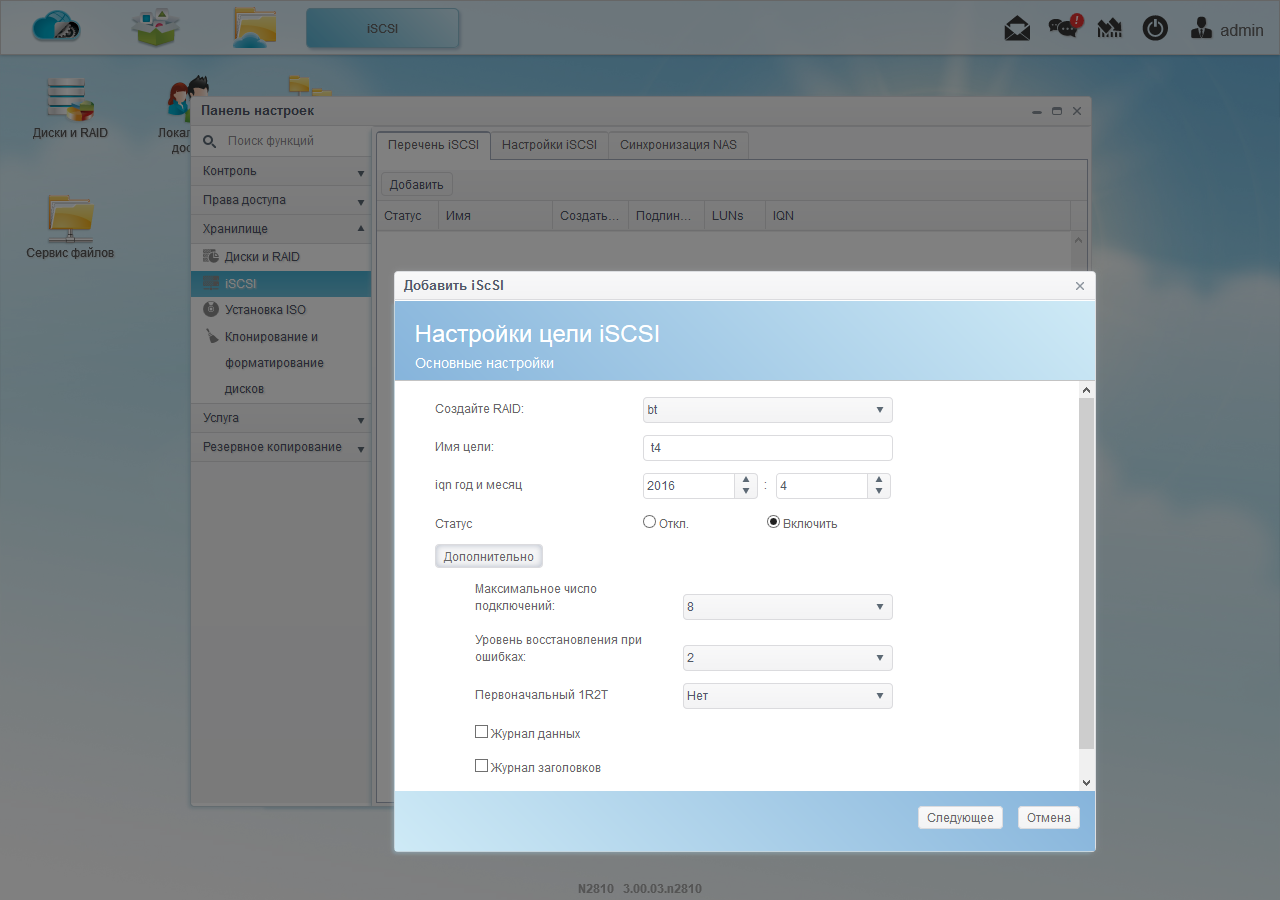Open Установка ISO in sidebar
Screen dimensions: 1280x900
281,310
